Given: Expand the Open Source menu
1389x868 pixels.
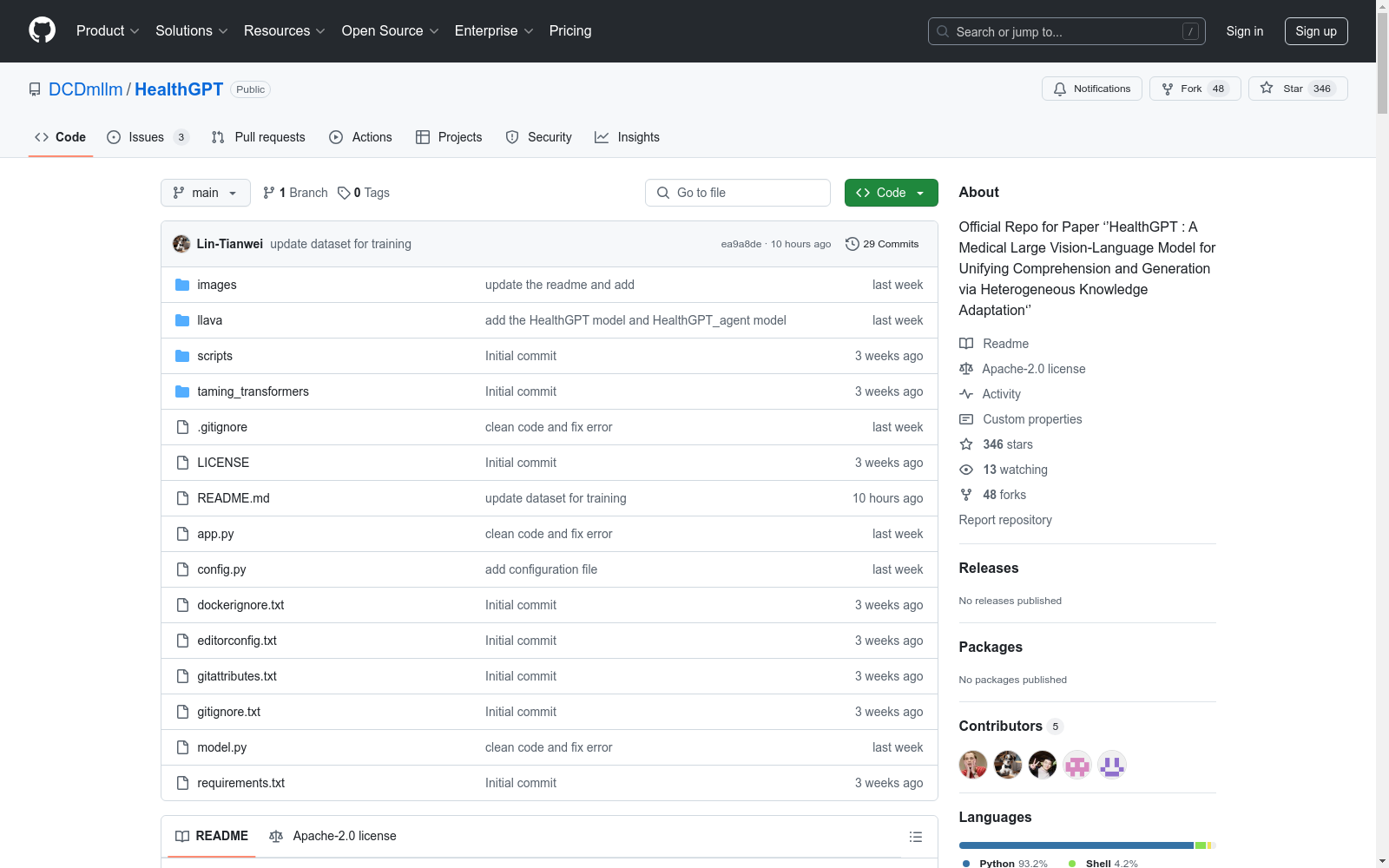Looking at the screenshot, I should 391,31.
